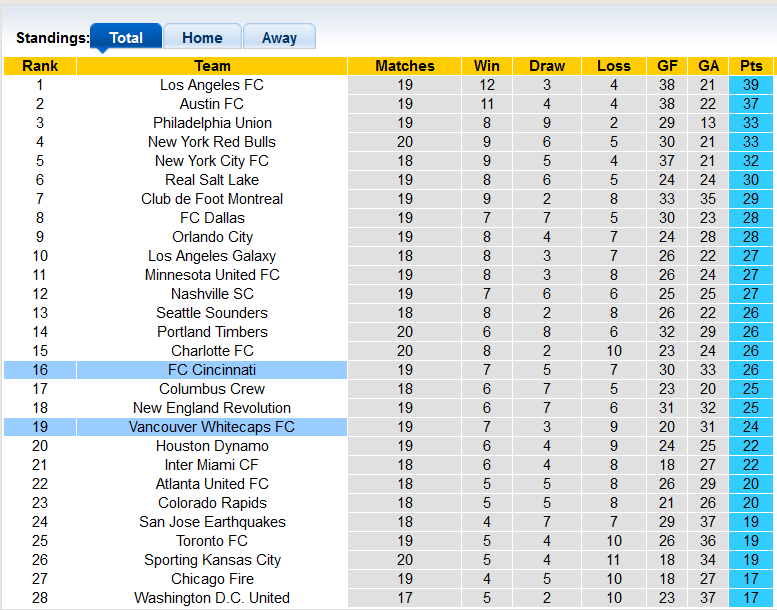
Task: Click Los Angeles FC's 39 points cell
Action: [x=750, y=85]
